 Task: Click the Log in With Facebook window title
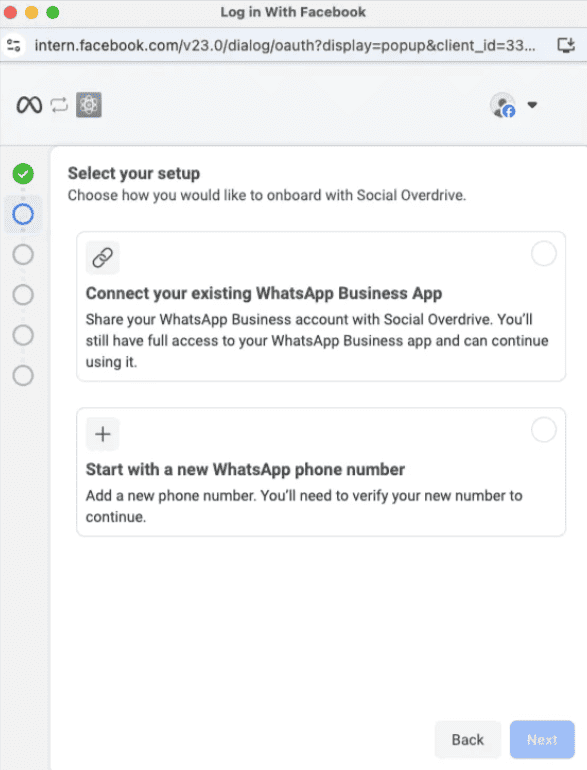pos(293,12)
